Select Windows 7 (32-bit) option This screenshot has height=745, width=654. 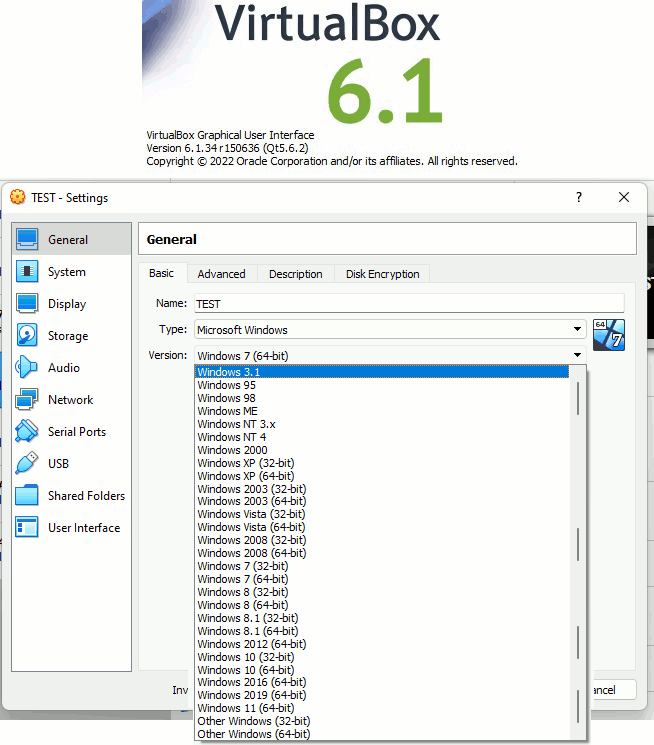pyautogui.click(x=382, y=566)
